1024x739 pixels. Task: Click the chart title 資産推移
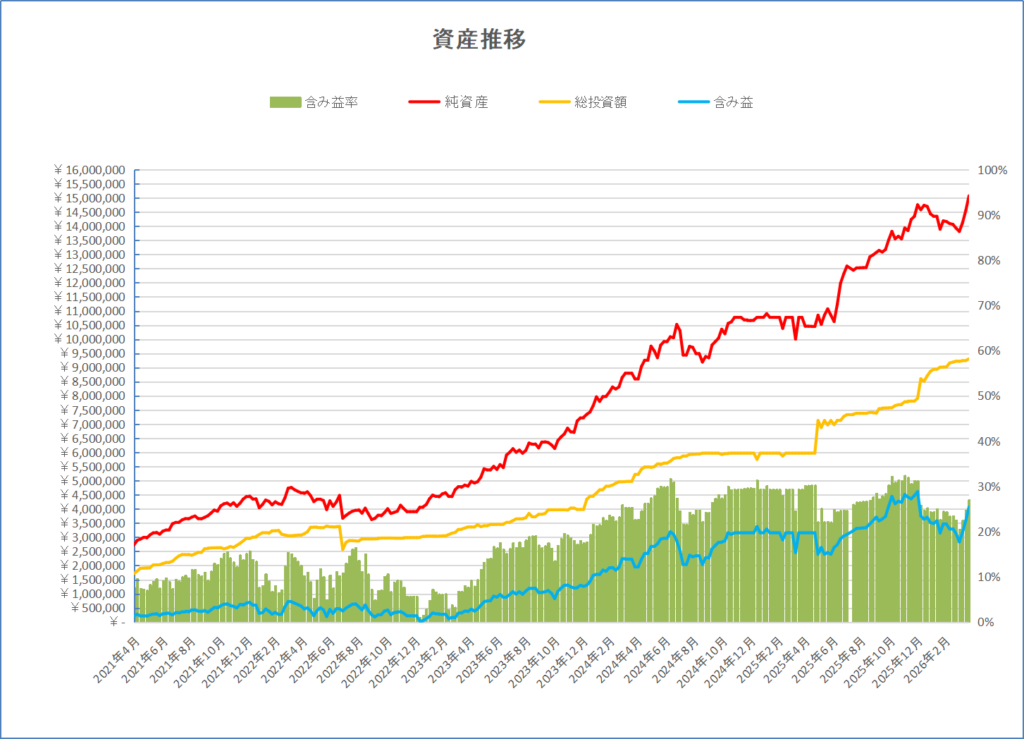coord(479,40)
